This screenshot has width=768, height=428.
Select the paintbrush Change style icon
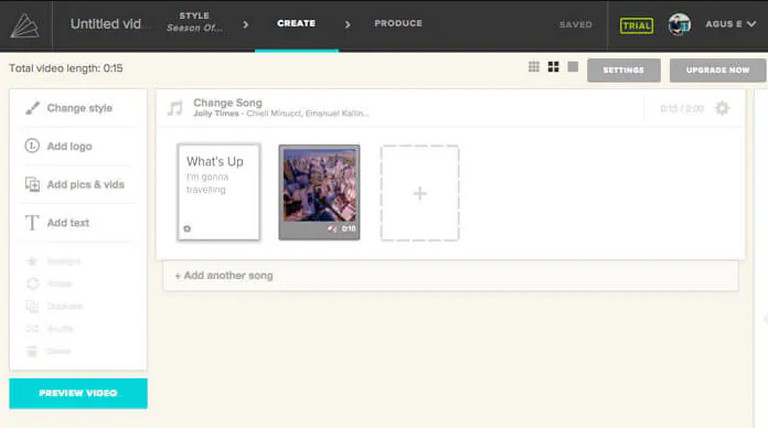[32, 108]
